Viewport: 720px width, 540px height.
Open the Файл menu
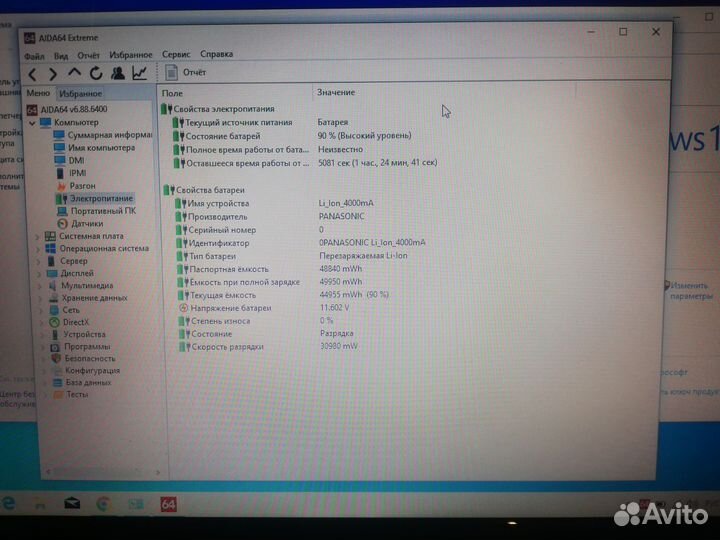tap(34, 56)
